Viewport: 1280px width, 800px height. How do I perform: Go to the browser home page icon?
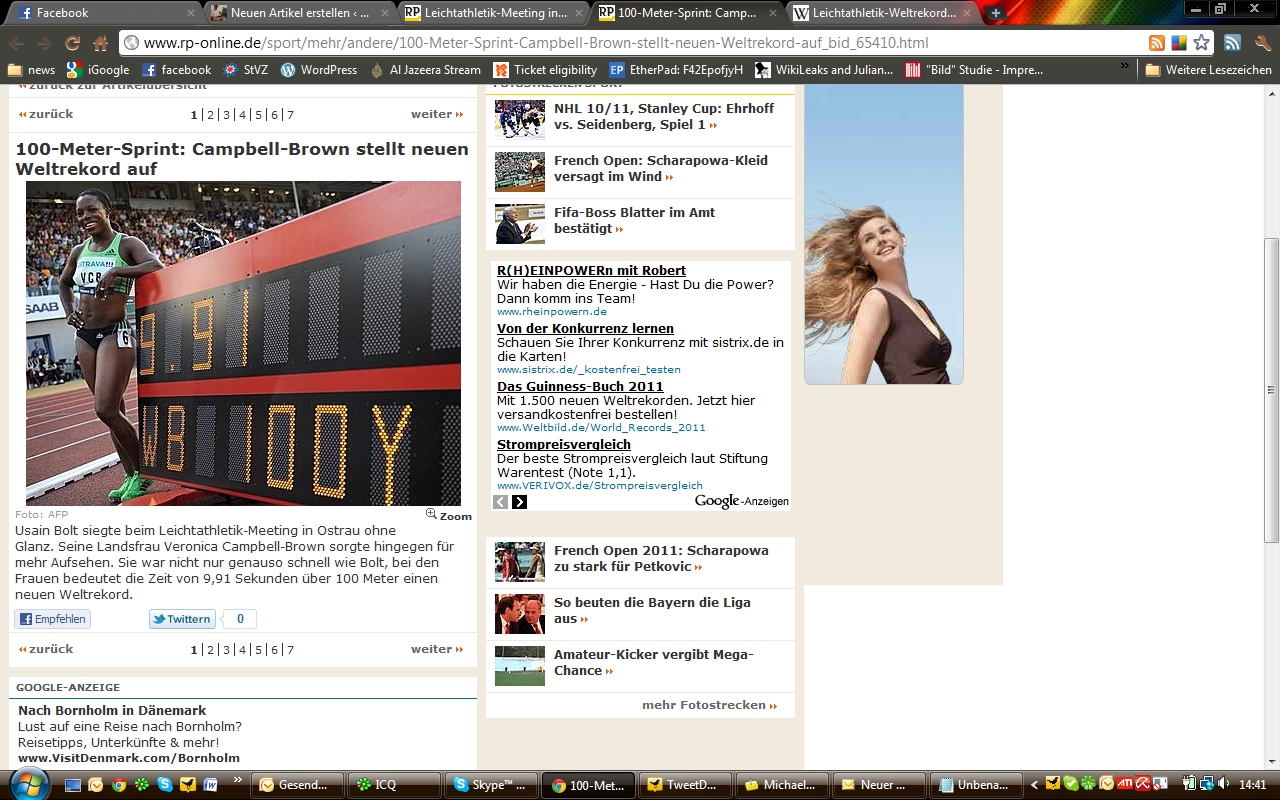pos(100,43)
